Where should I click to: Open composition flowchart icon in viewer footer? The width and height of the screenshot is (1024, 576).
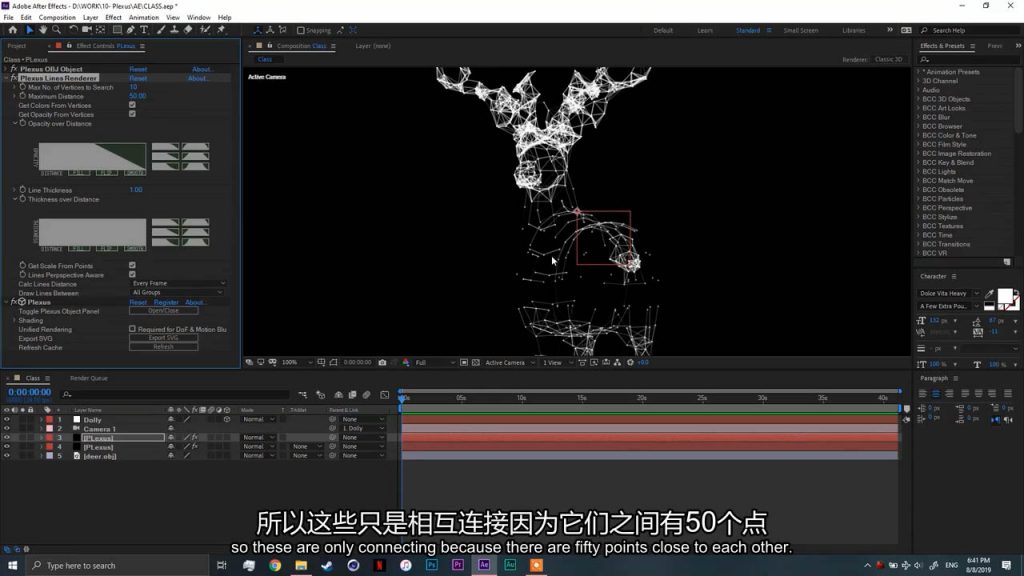point(617,362)
